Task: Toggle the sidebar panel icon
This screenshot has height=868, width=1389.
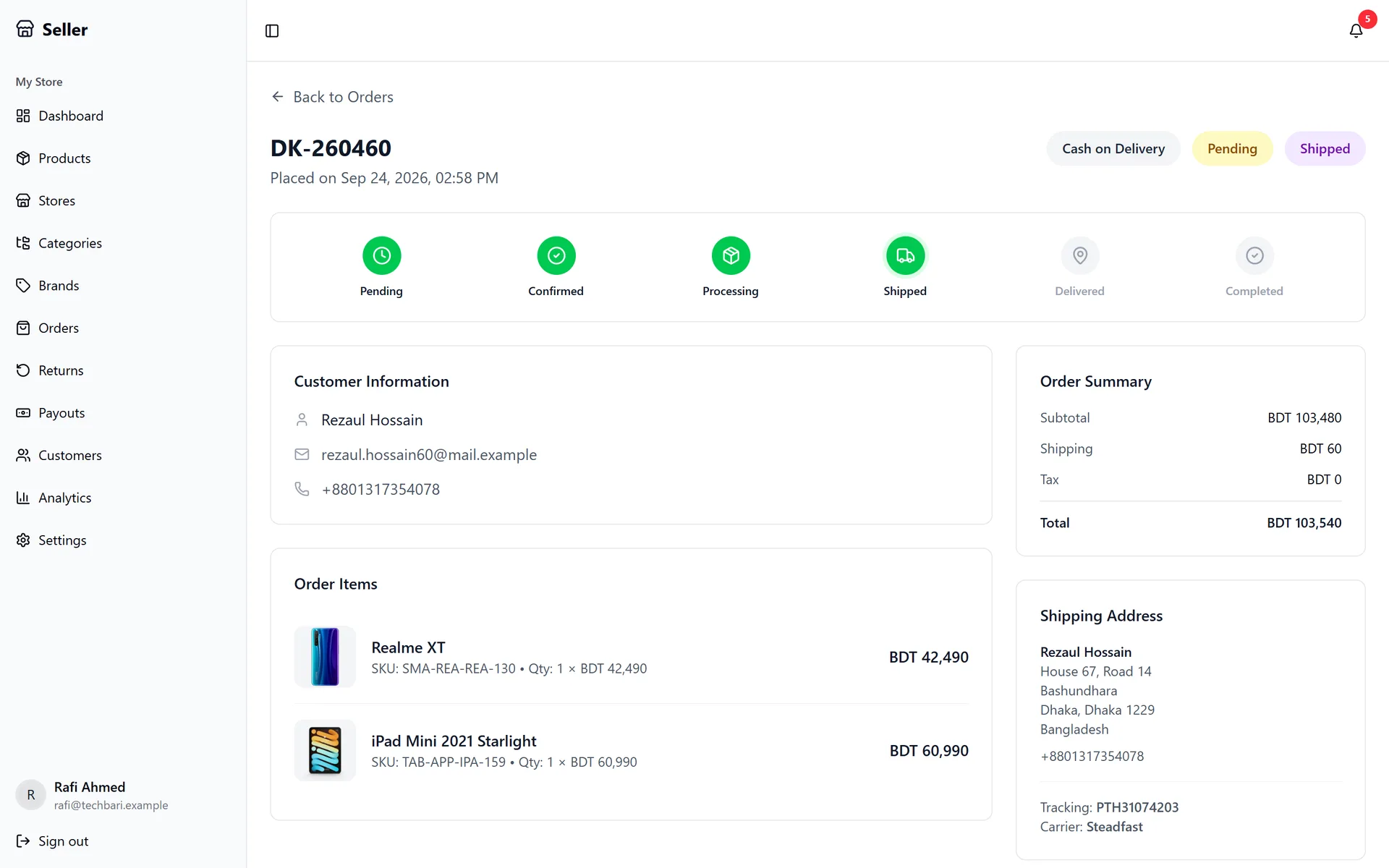Action: pyautogui.click(x=272, y=30)
